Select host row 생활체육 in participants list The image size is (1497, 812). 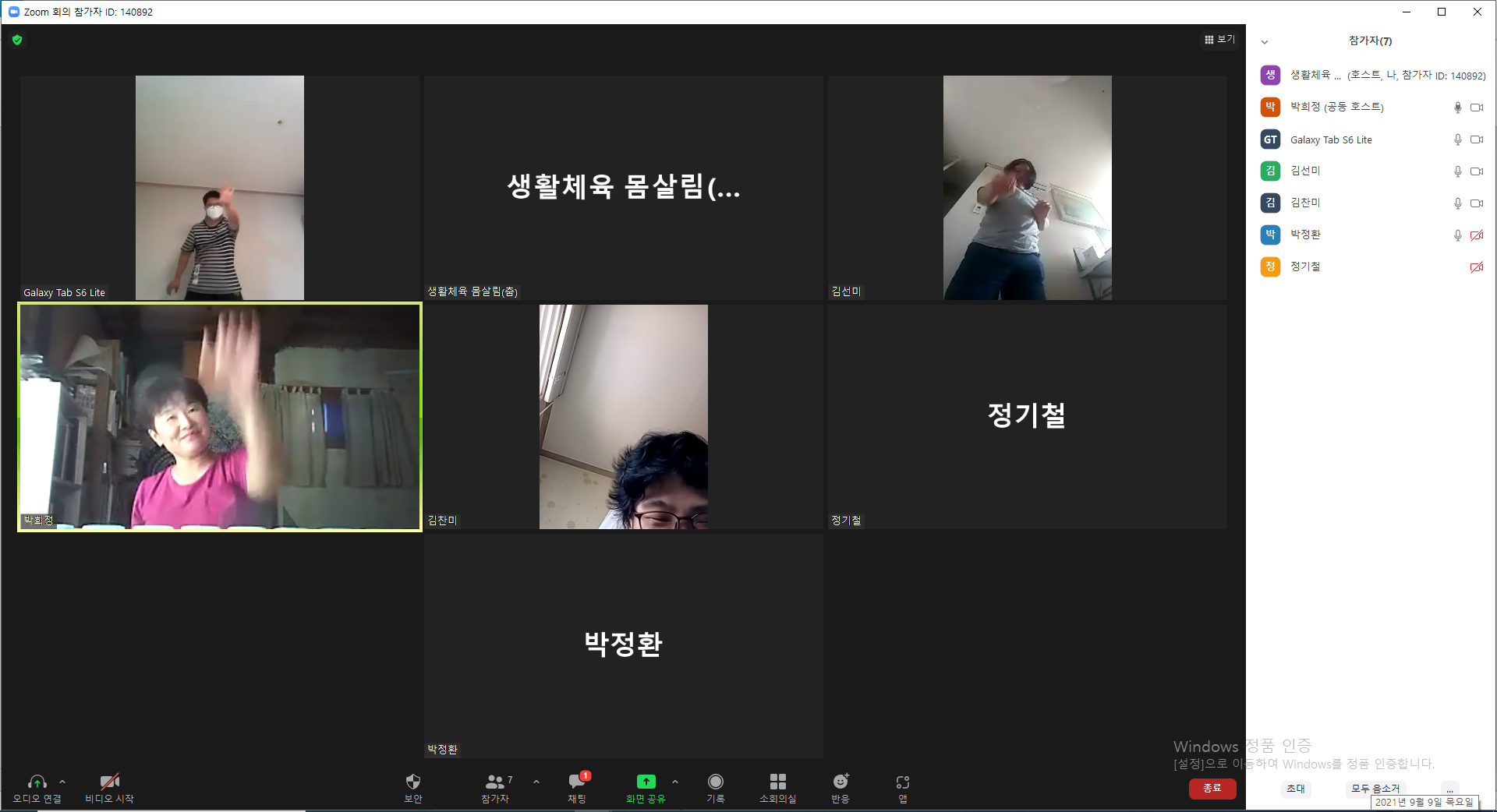1372,75
